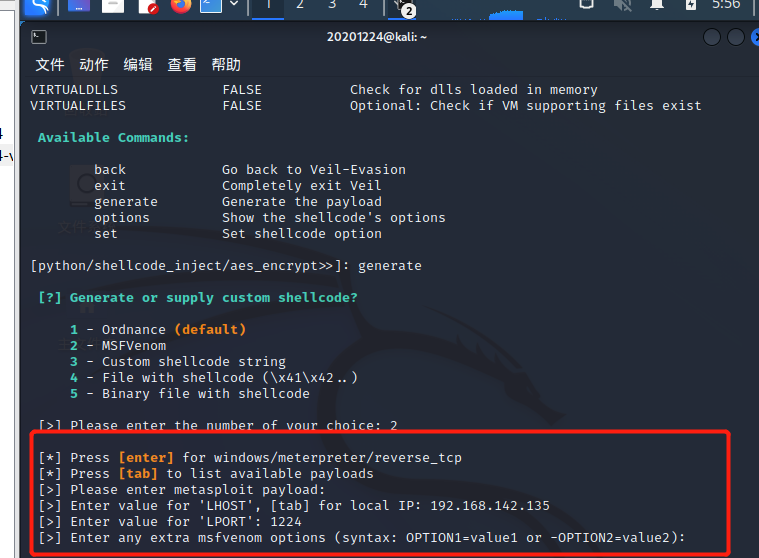Switch to workspace 2
Screen dimensions: 759x558
[300, 6]
